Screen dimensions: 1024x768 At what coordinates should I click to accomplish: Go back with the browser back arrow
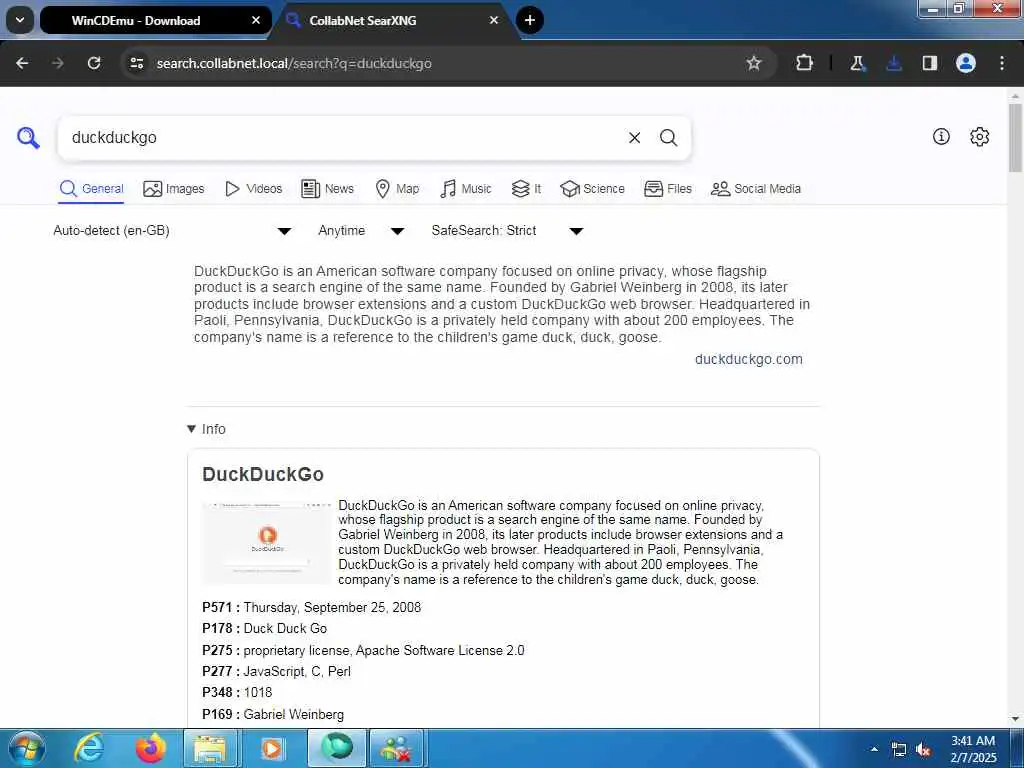pos(22,63)
